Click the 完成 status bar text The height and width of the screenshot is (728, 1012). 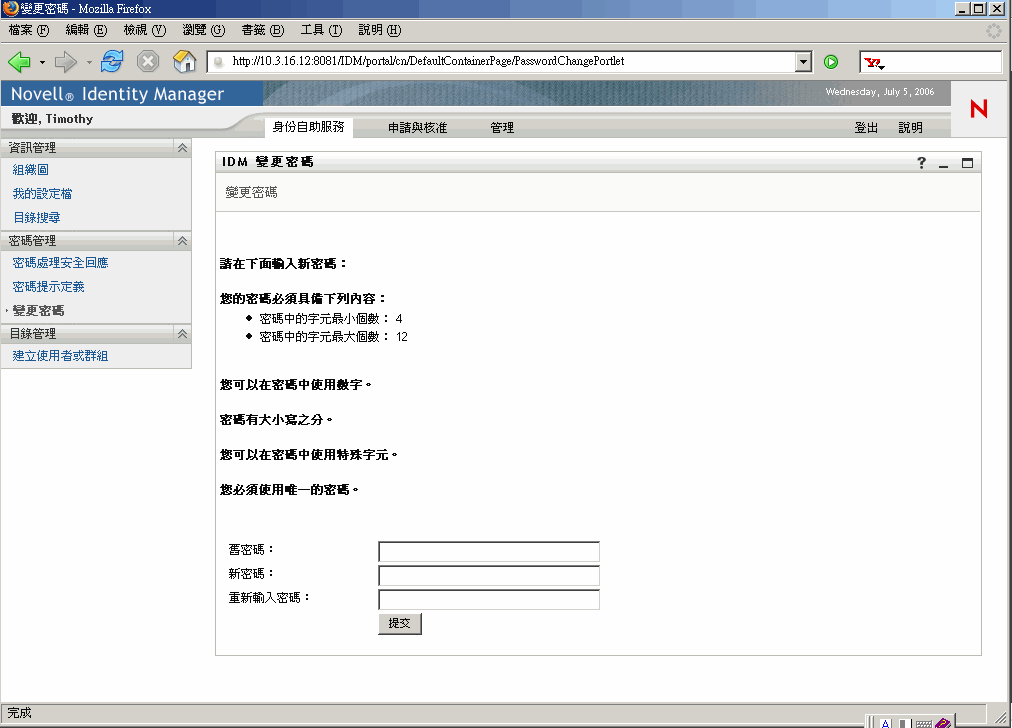pyautogui.click(x=19, y=713)
